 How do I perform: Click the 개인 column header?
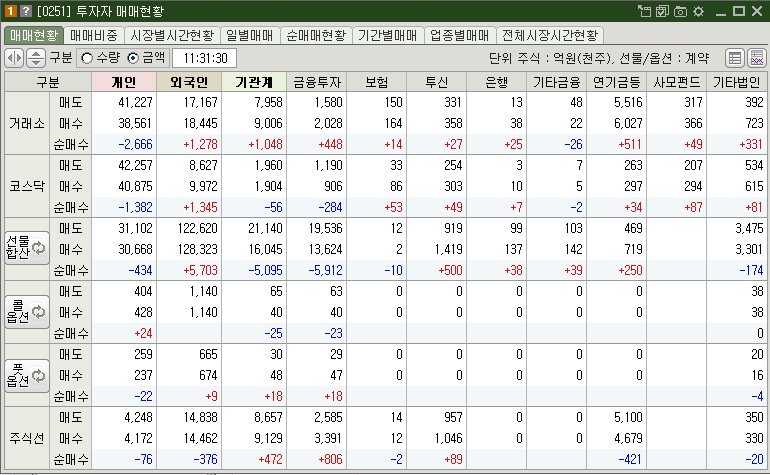[x=124, y=82]
